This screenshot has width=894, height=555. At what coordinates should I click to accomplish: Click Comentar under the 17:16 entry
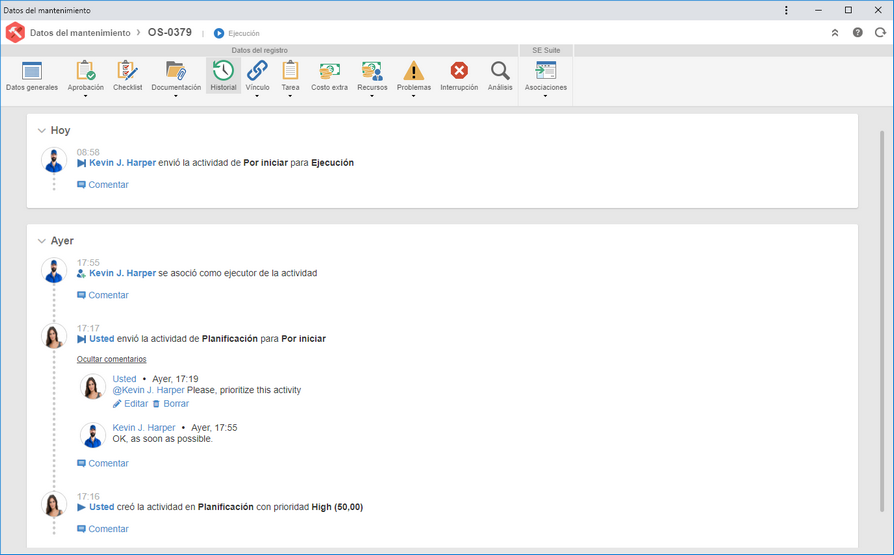click(103, 529)
